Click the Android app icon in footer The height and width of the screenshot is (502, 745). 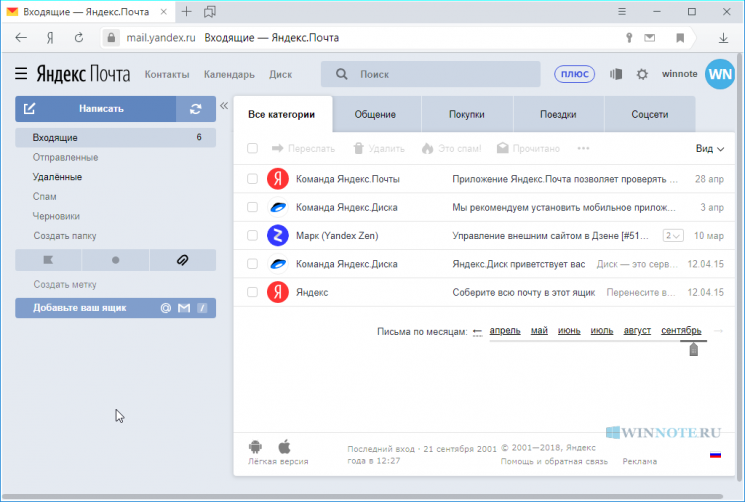[x=256, y=446]
